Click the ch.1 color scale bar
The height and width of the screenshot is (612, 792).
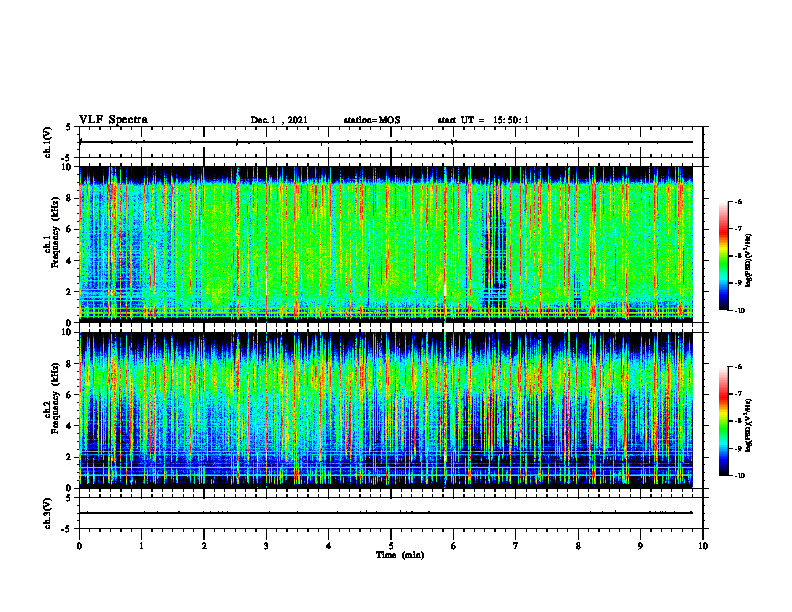(724, 256)
